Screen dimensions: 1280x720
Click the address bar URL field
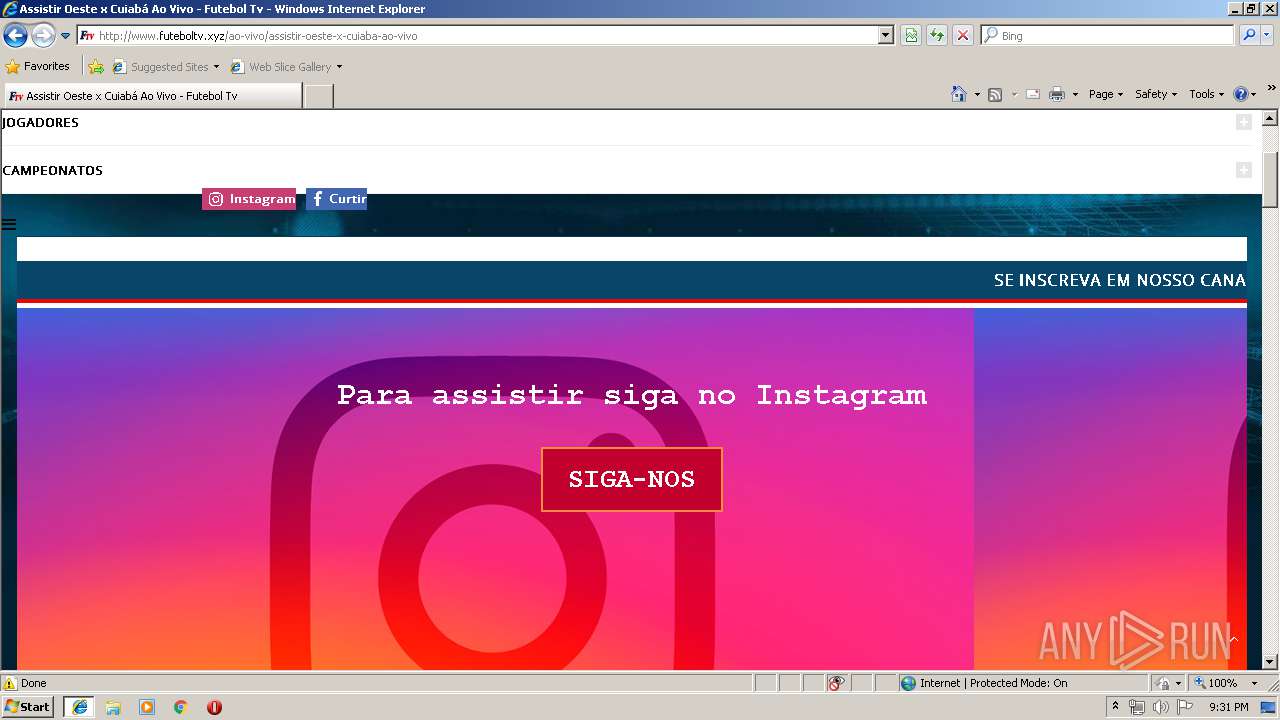point(478,36)
